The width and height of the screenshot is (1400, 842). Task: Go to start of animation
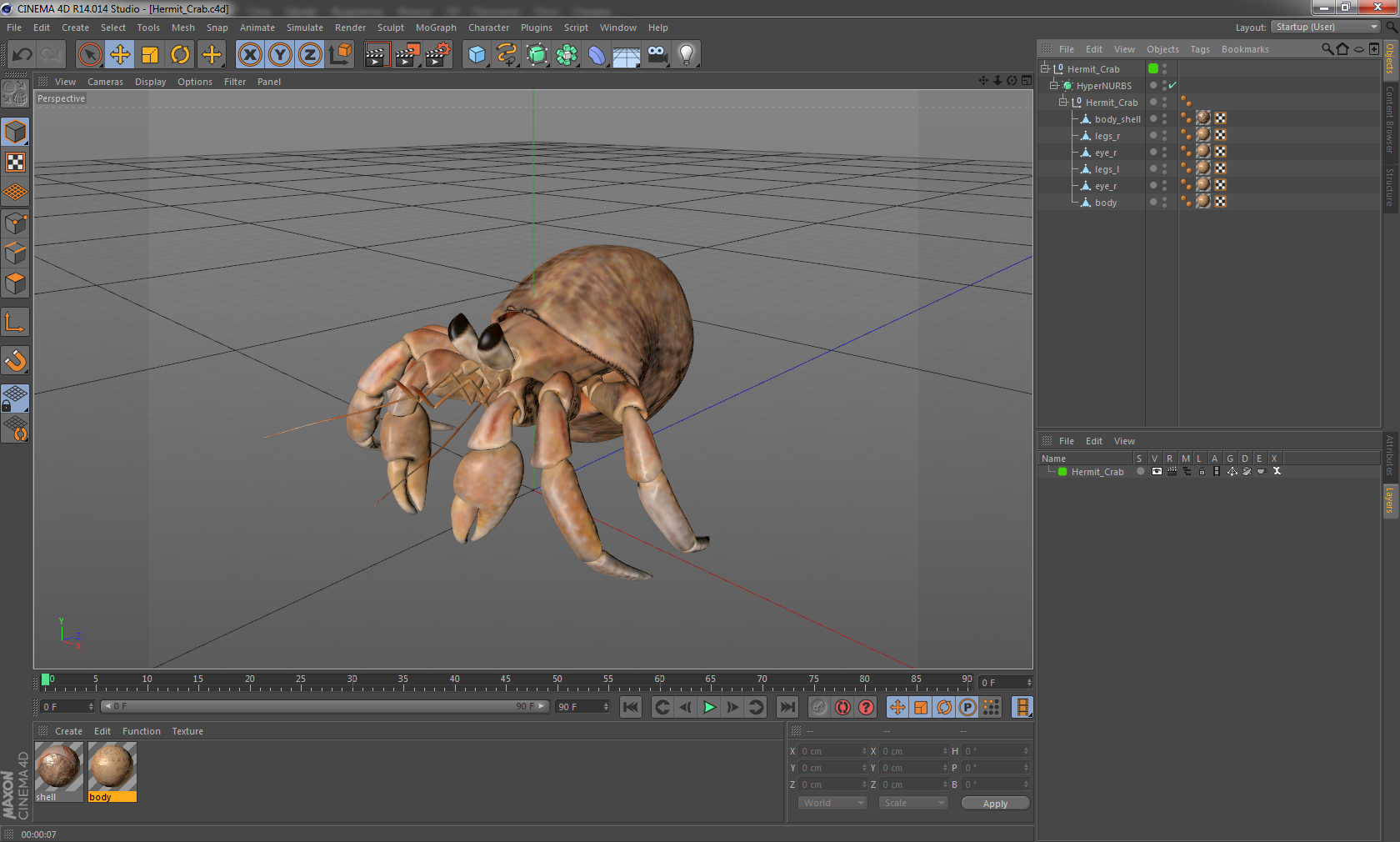coord(631,707)
